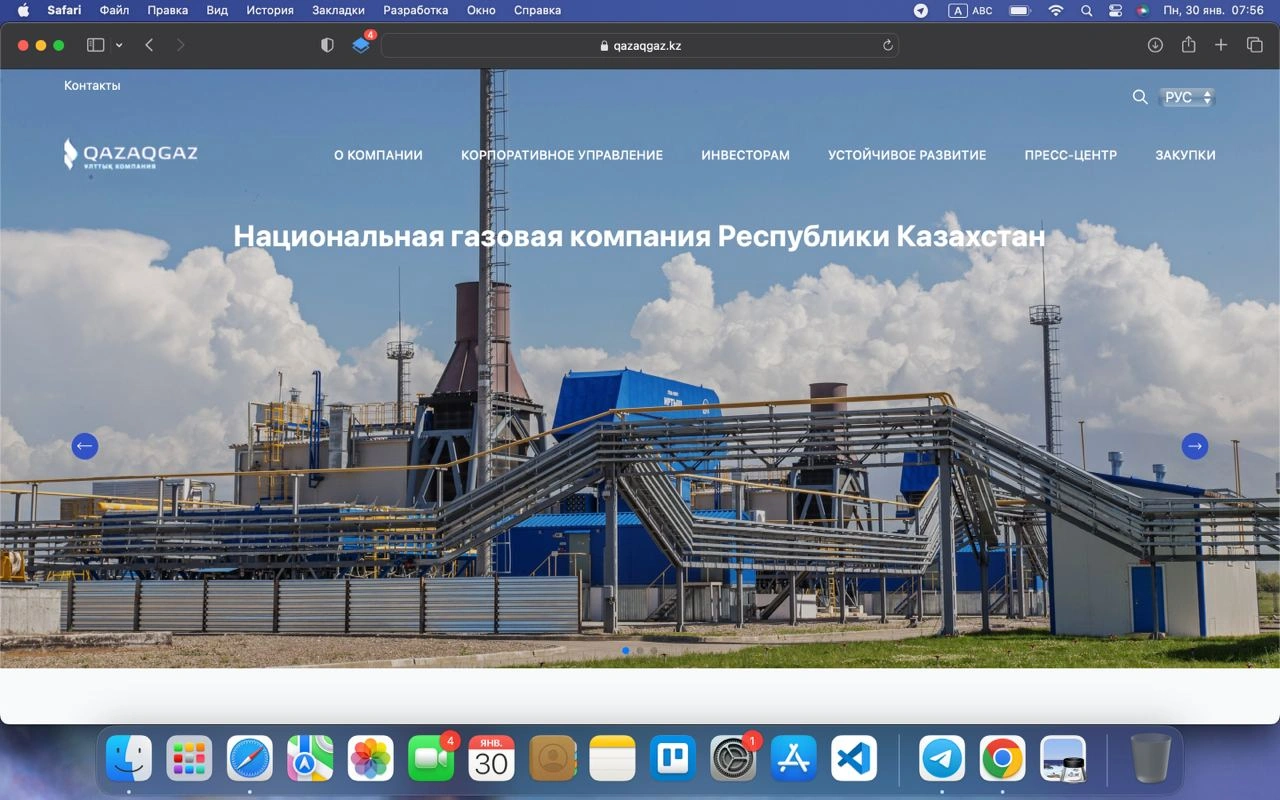
Task: Toggle the Safari sidebar button
Action: (x=96, y=45)
